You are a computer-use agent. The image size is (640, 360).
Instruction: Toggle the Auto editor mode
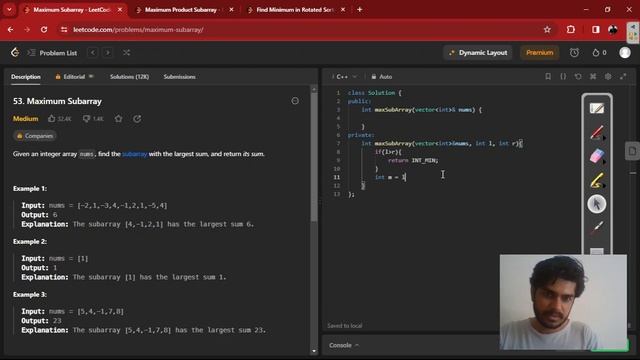[x=382, y=77]
